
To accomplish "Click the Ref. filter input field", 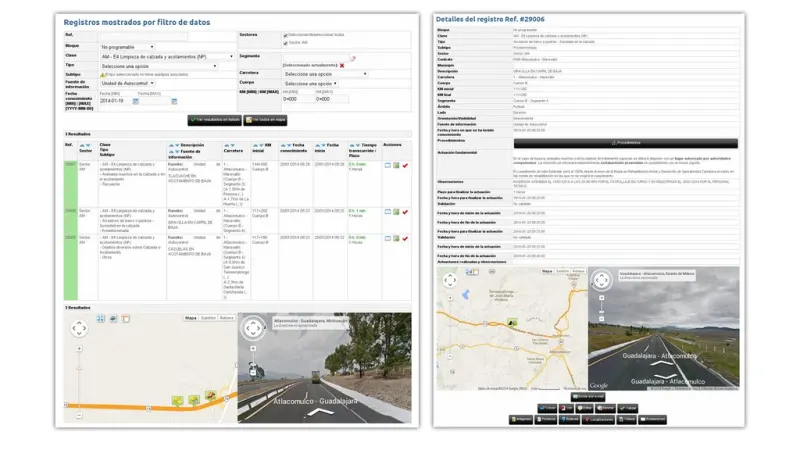I will tap(143, 36).
